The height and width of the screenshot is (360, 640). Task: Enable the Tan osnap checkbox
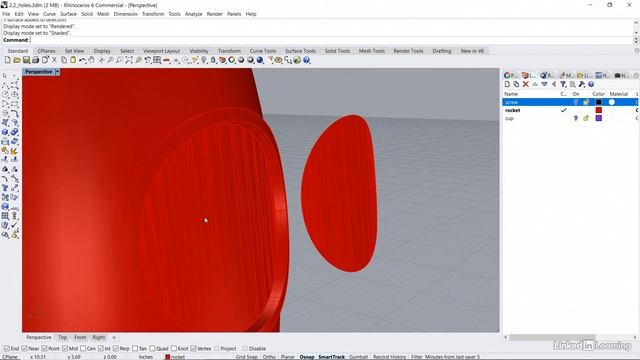135,349
